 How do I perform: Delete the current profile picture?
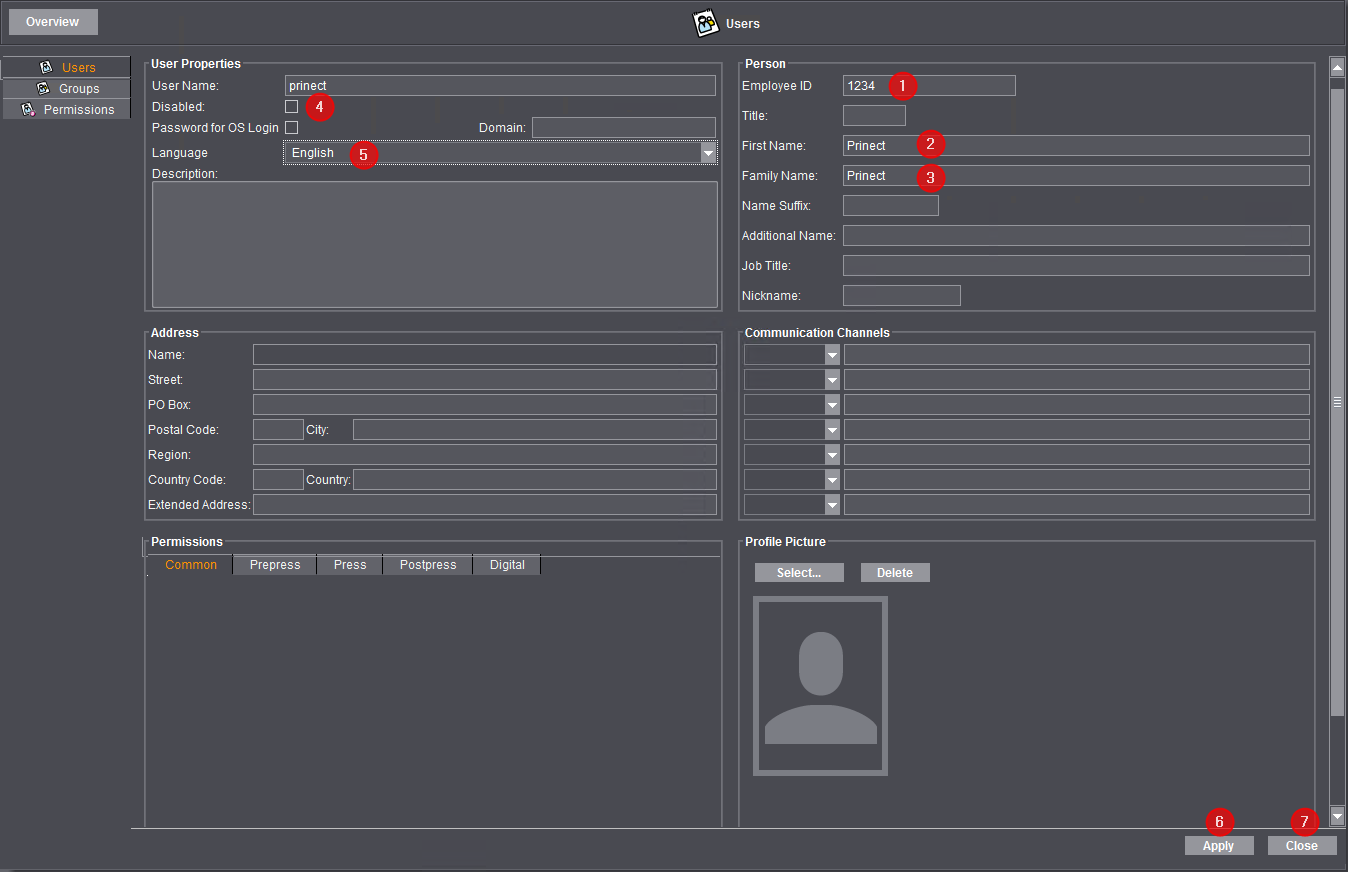[x=895, y=572]
